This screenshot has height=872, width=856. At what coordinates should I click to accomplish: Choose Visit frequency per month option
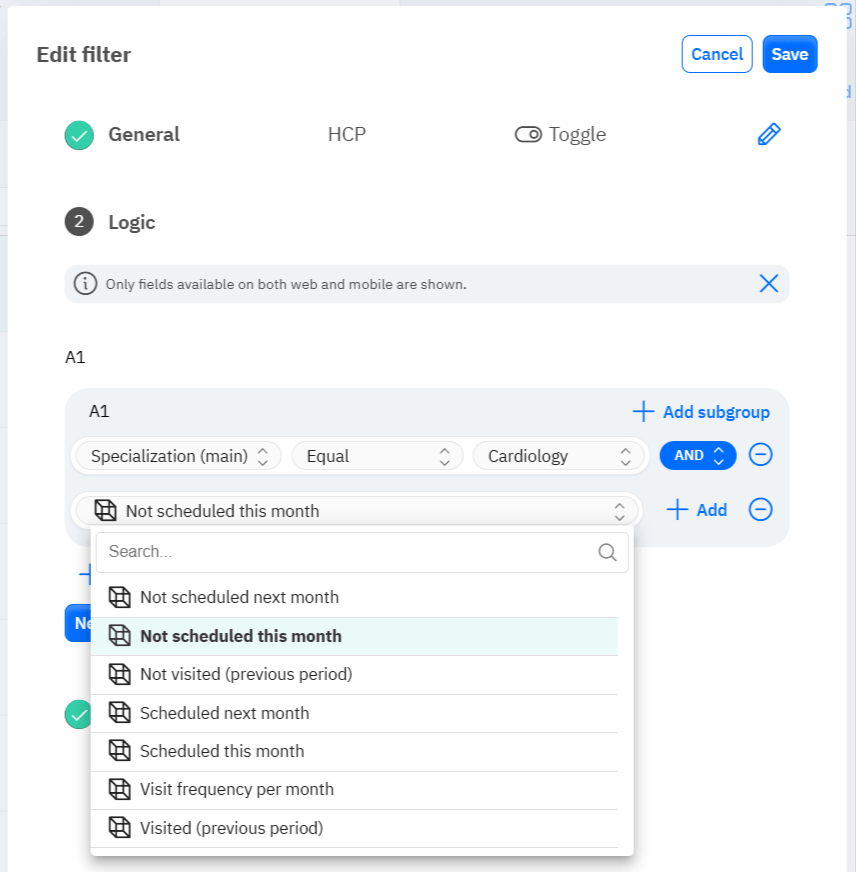[354, 790]
